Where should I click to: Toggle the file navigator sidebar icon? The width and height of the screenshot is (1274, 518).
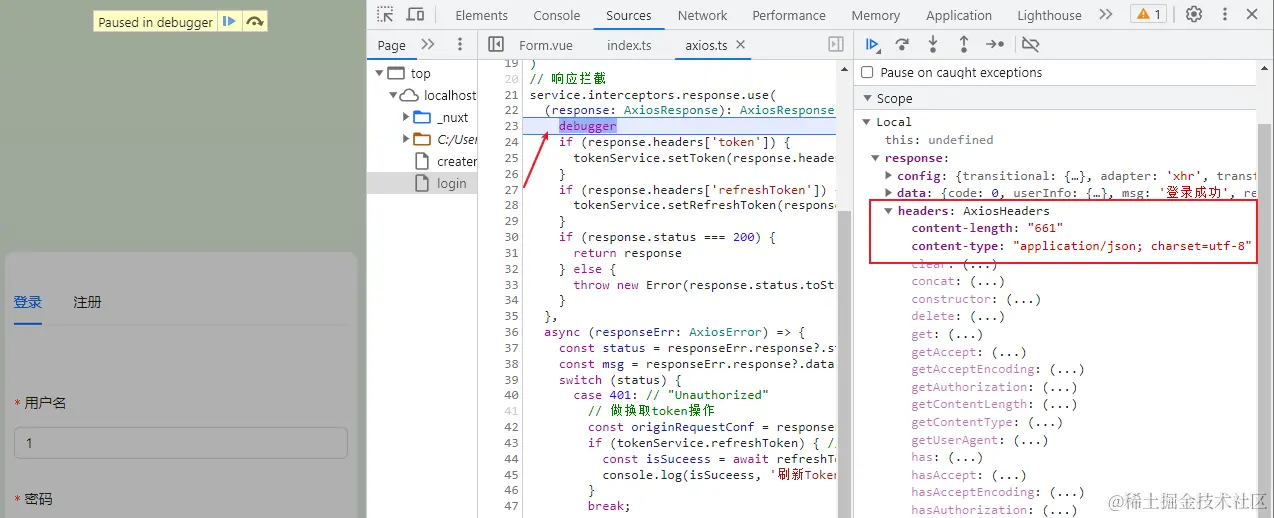tap(495, 44)
